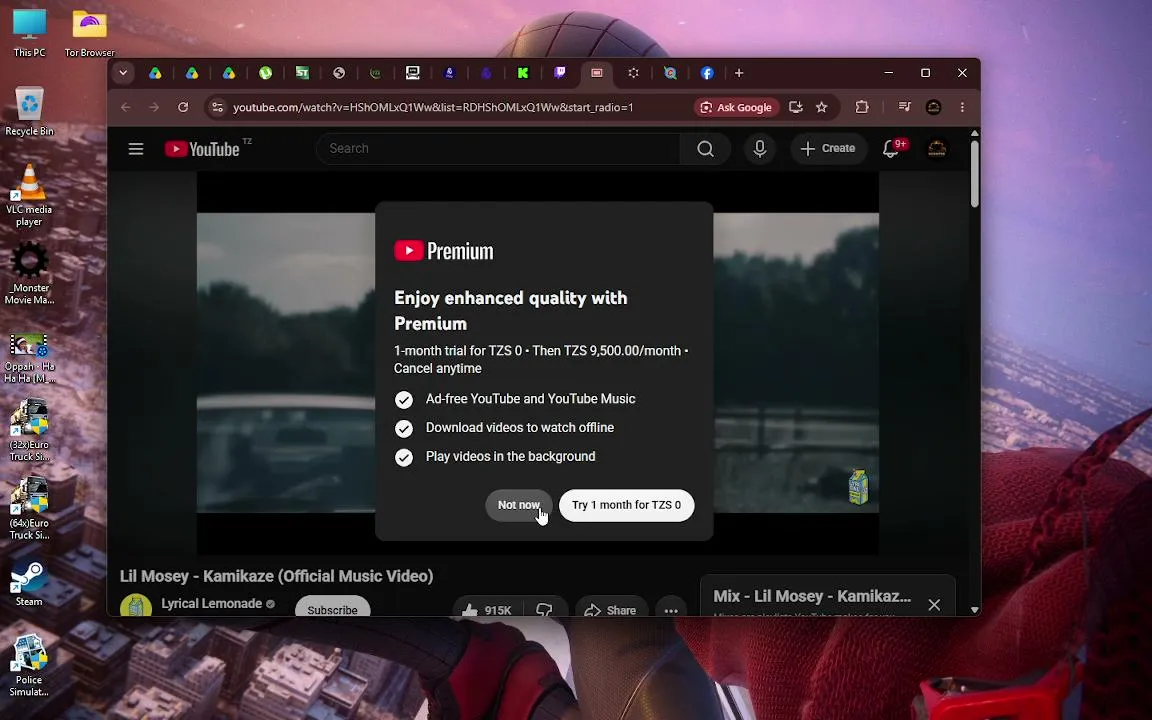Viewport: 1152px width, 720px height.
Task: Go to YouTube home via logo
Action: pyautogui.click(x=202, y=149)
